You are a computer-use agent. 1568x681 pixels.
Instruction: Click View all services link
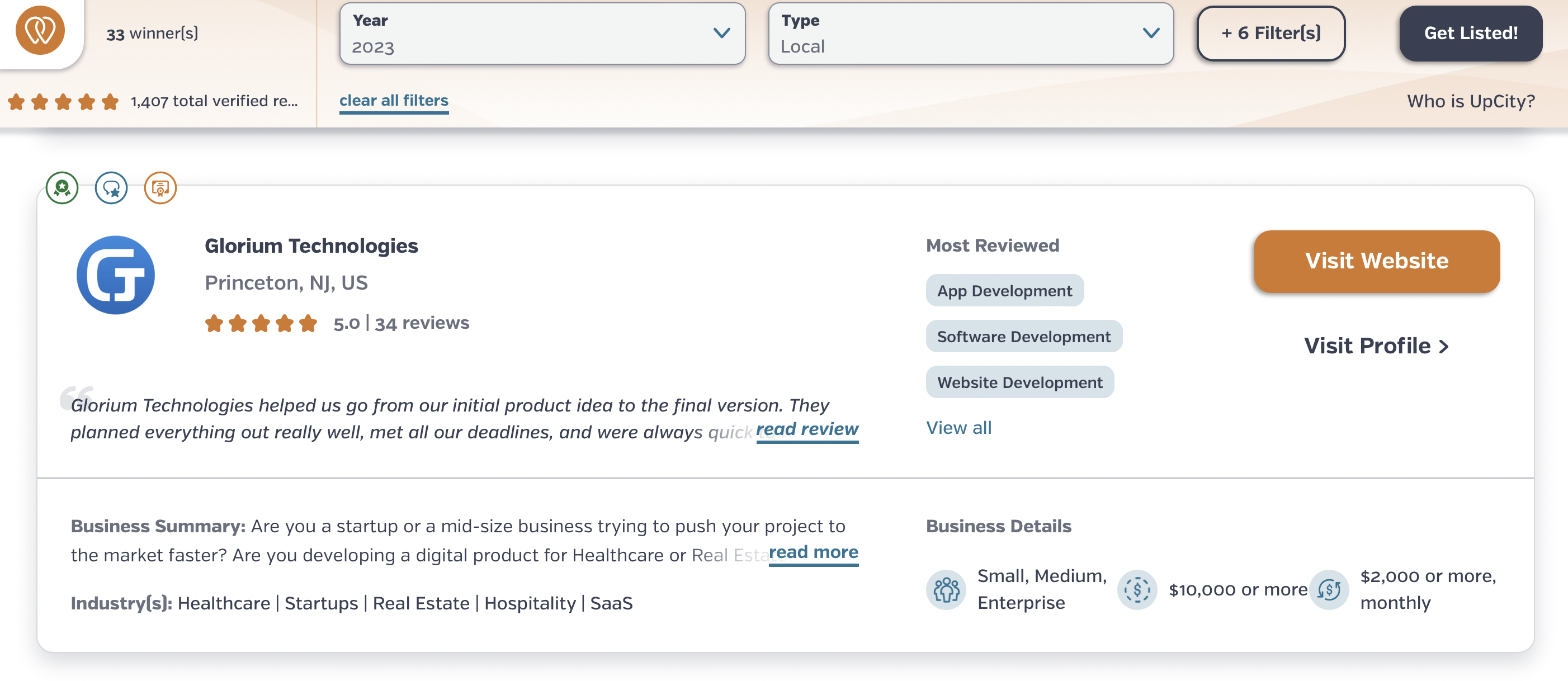point(958,428)
